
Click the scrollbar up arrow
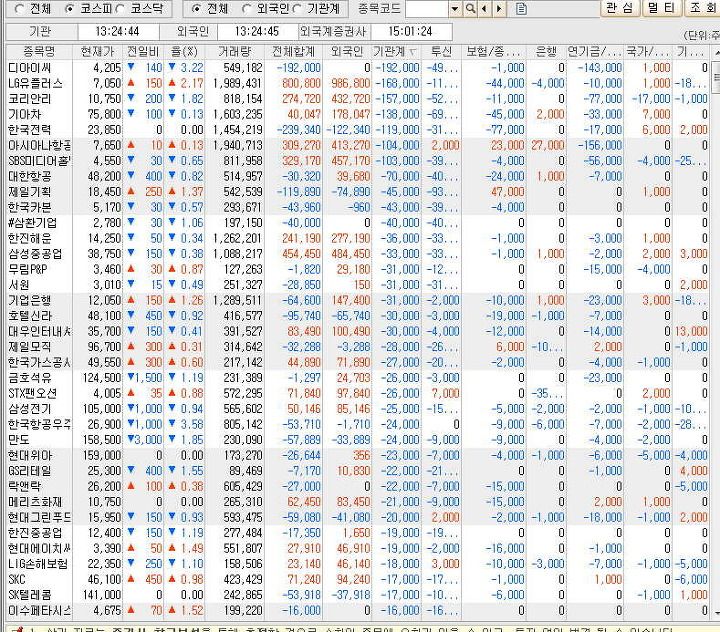pyautogui.click(x=716, y=53)
